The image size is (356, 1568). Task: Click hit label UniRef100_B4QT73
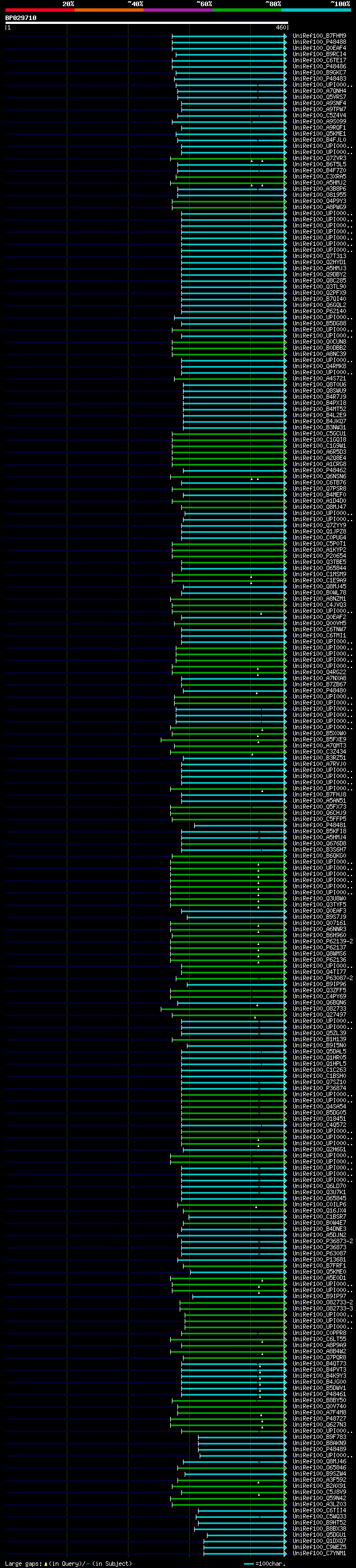coord(319,1363)
